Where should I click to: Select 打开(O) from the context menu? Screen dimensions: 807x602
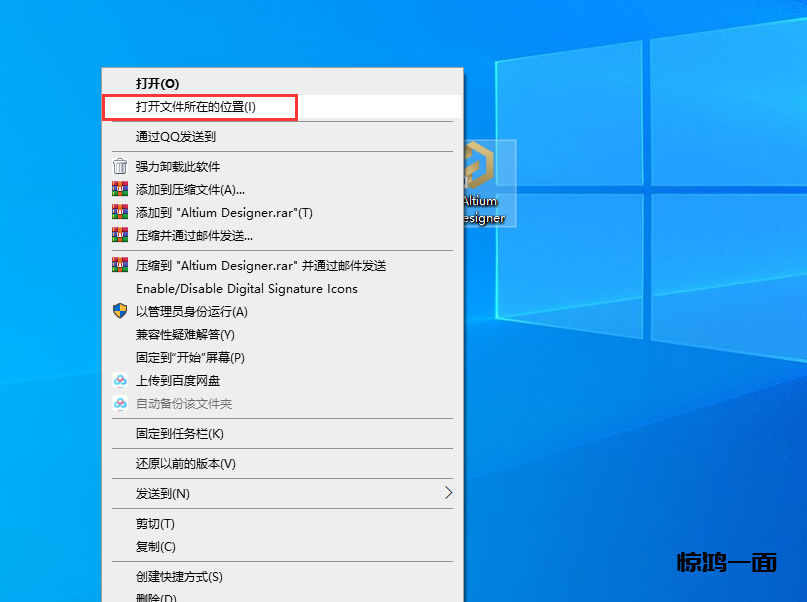(158, 84)
